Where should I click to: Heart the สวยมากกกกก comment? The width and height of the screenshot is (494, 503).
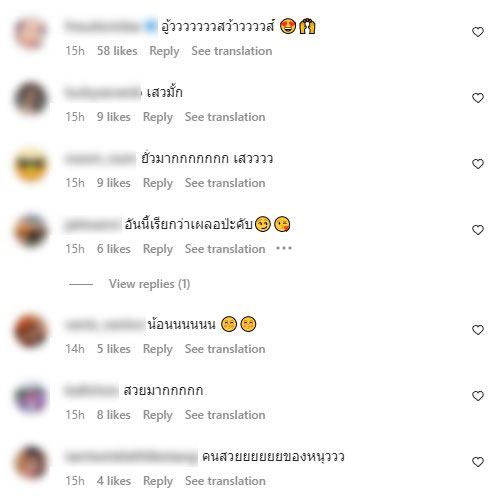coord(478,396)
